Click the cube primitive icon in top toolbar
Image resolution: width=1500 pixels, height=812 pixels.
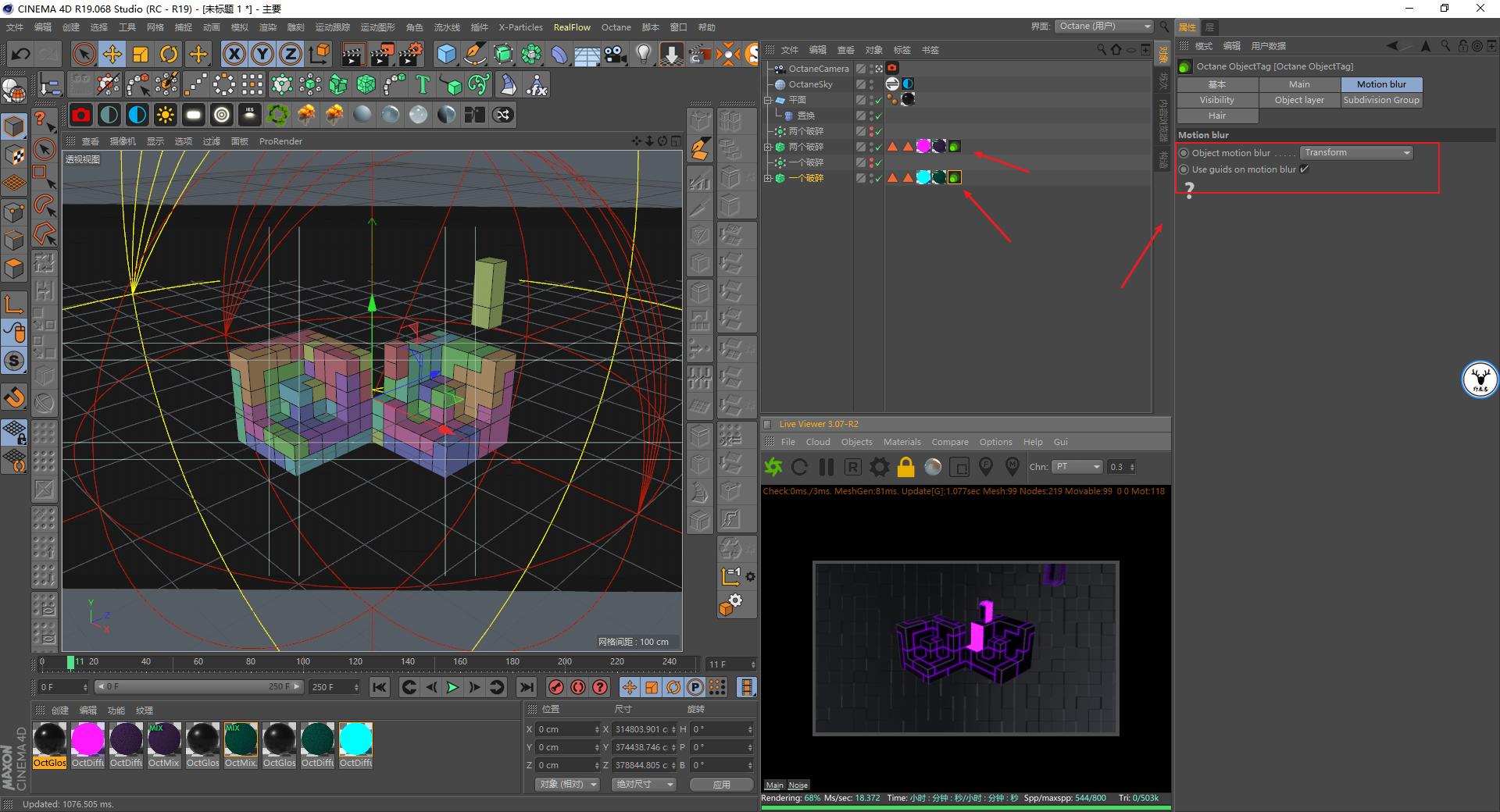click(447, 54)
